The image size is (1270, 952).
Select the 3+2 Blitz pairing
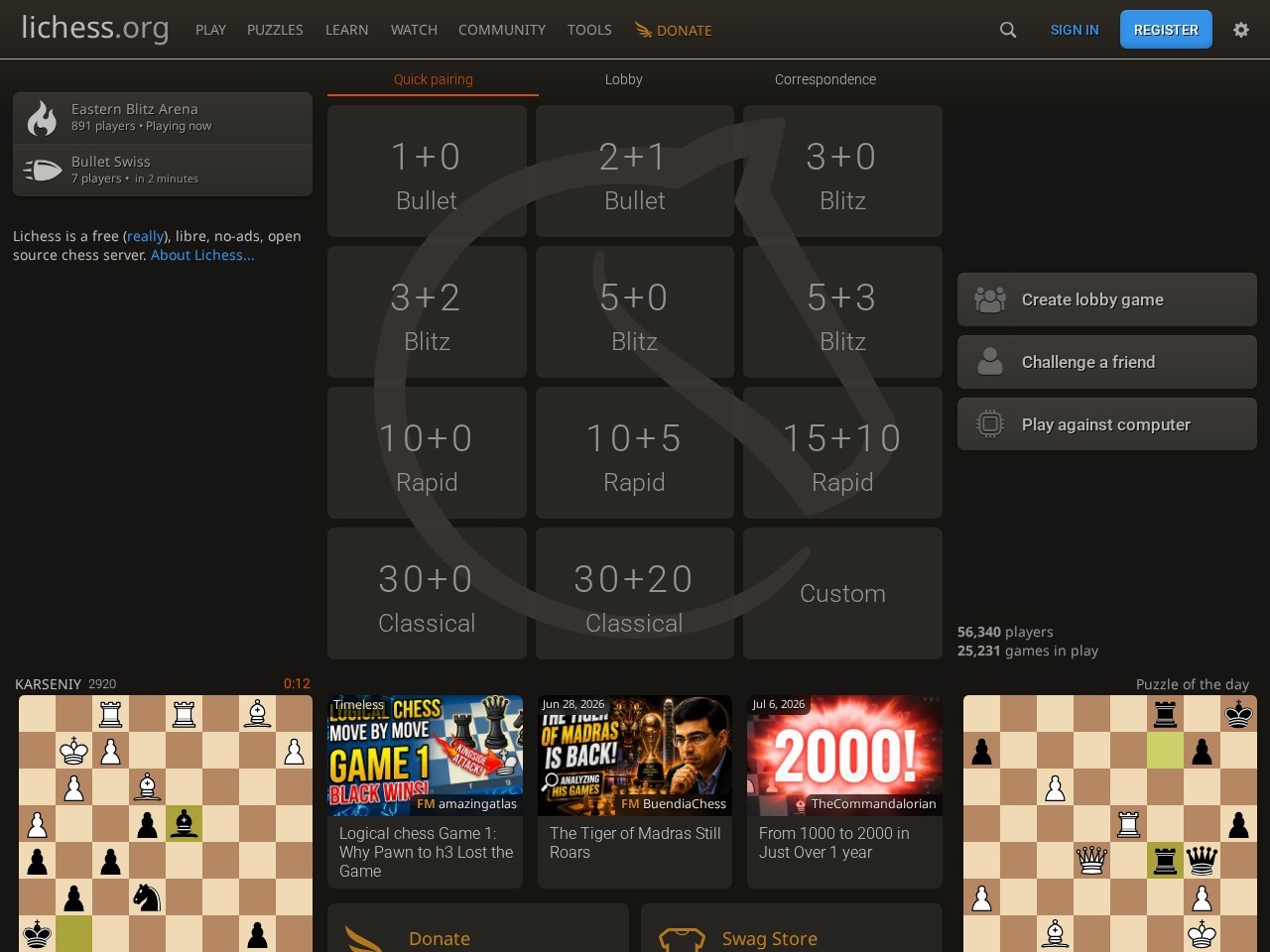(x=427, y=312)
